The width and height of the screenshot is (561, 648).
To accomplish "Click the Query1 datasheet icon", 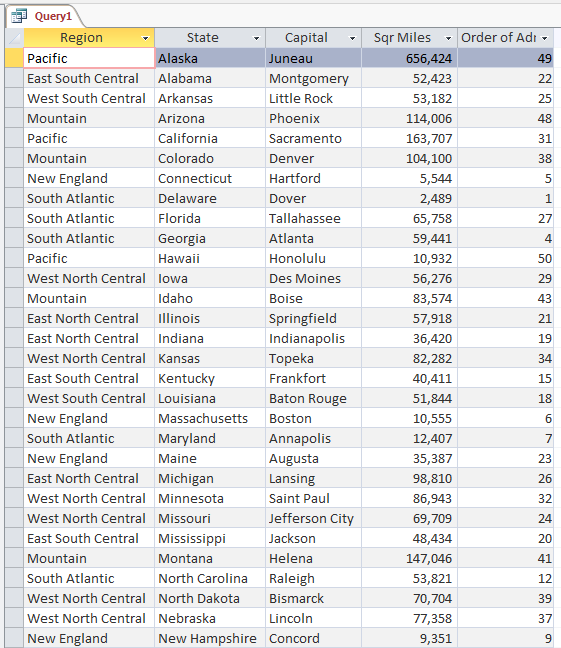I will pos(19,16).
